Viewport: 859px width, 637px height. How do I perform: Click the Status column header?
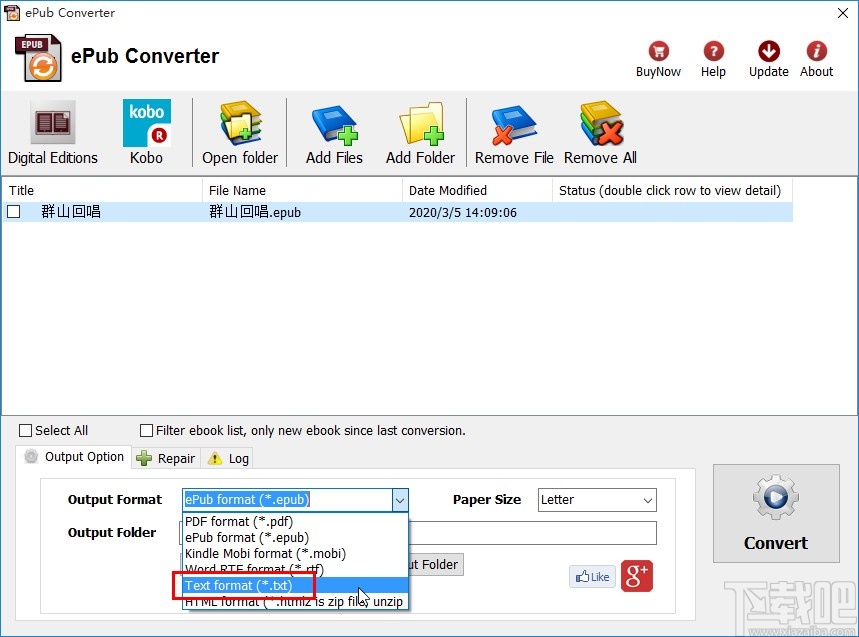pos(672,190)
